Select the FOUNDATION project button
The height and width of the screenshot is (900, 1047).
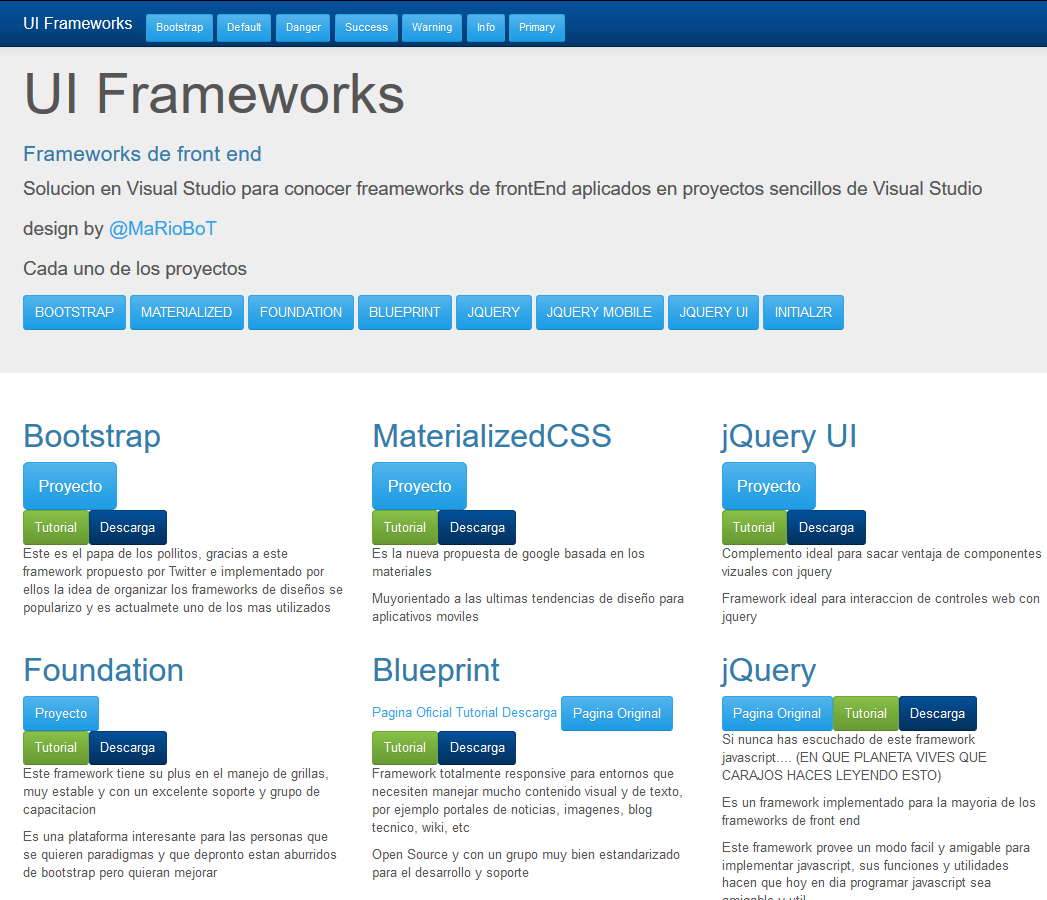300,312
